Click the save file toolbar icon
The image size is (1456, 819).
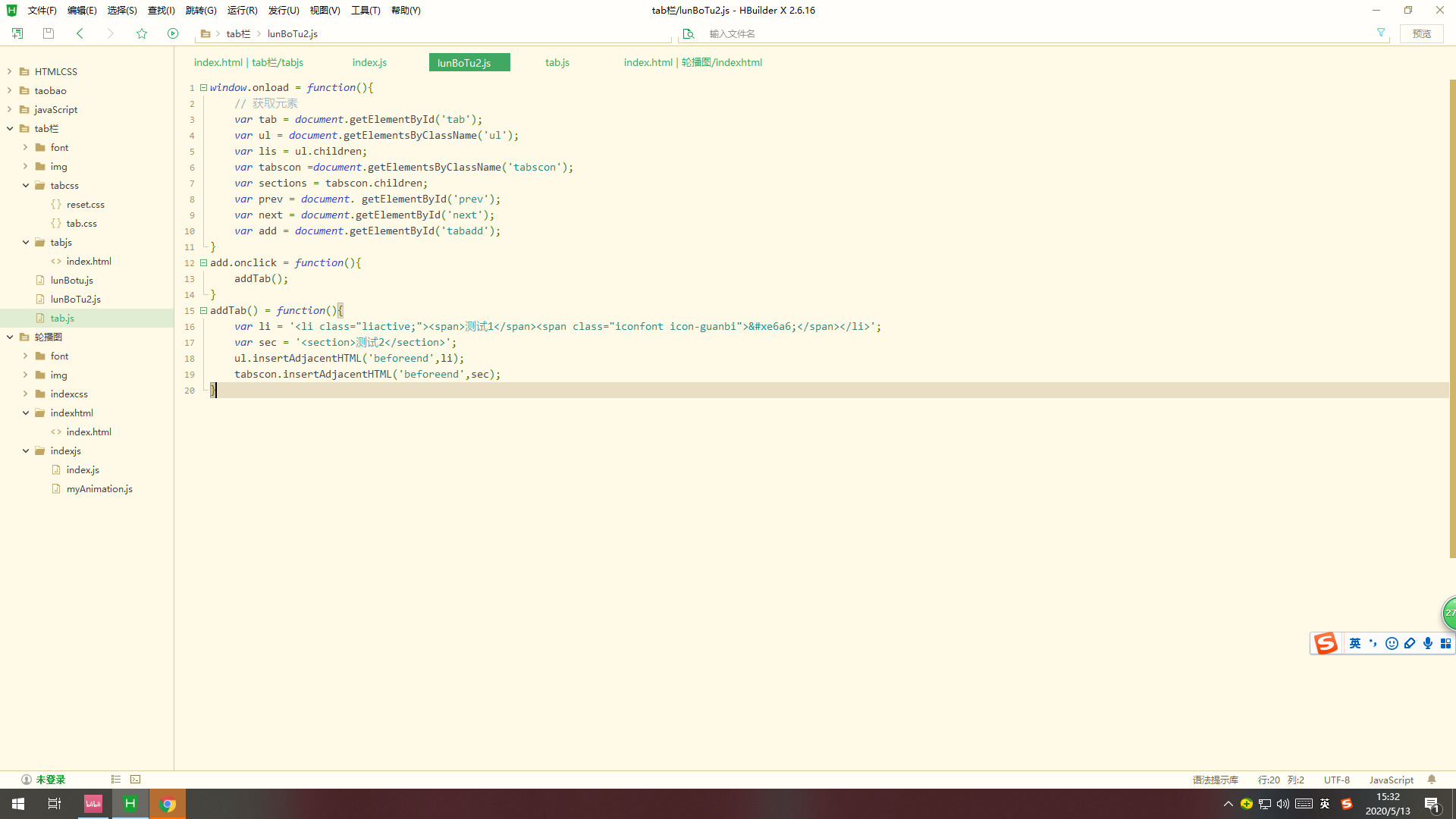[x=49, y=33]
